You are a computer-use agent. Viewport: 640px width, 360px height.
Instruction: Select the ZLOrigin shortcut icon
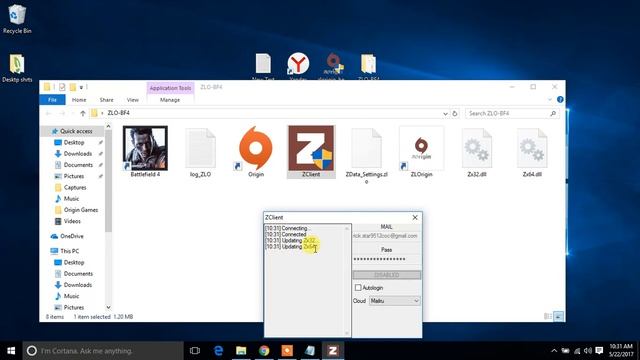point(422,148)
